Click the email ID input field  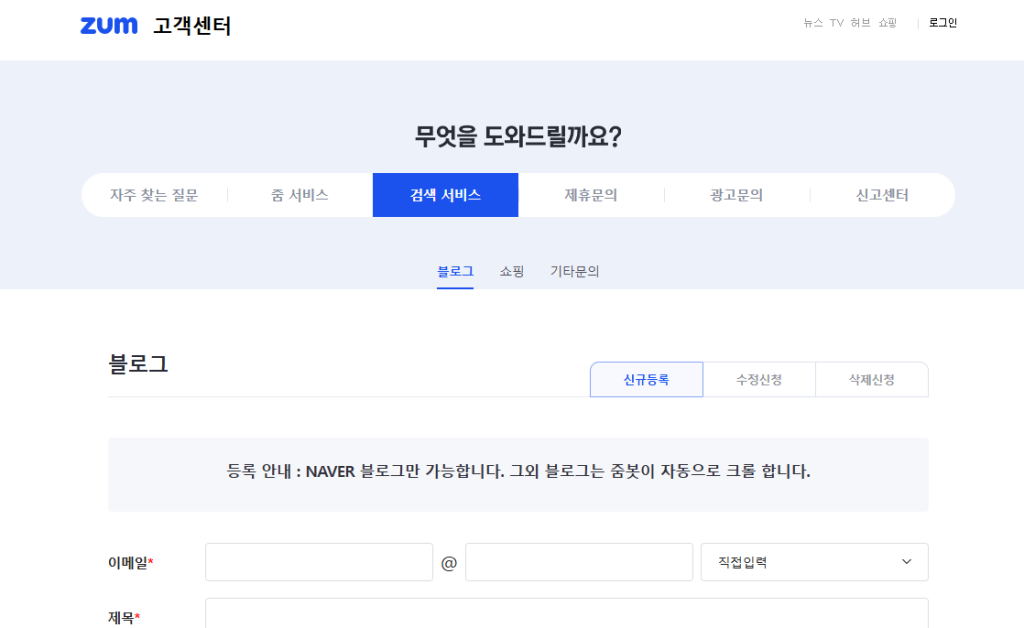click(319, 562)
